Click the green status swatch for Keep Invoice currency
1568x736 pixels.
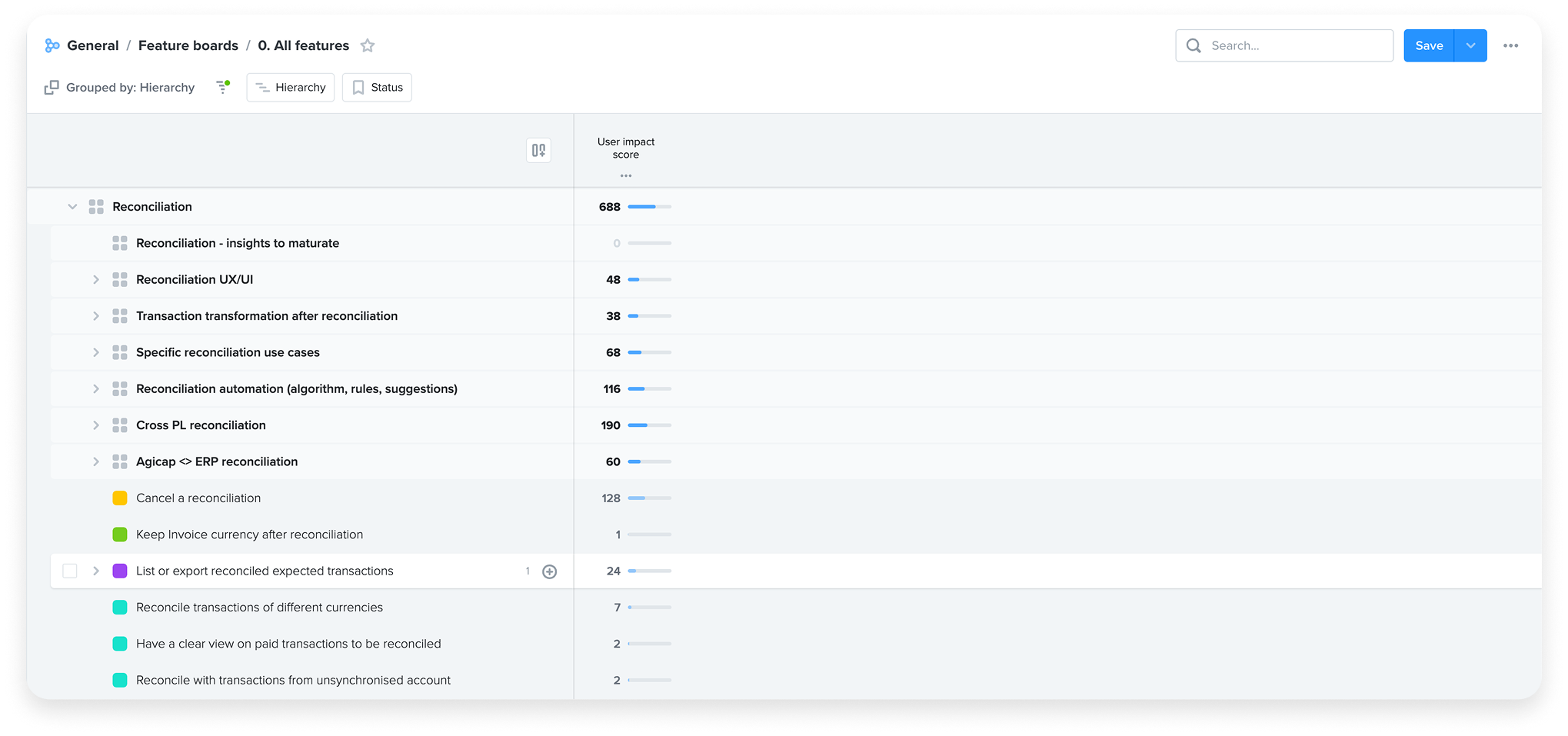pyautogui.click(x=120, y=535)
